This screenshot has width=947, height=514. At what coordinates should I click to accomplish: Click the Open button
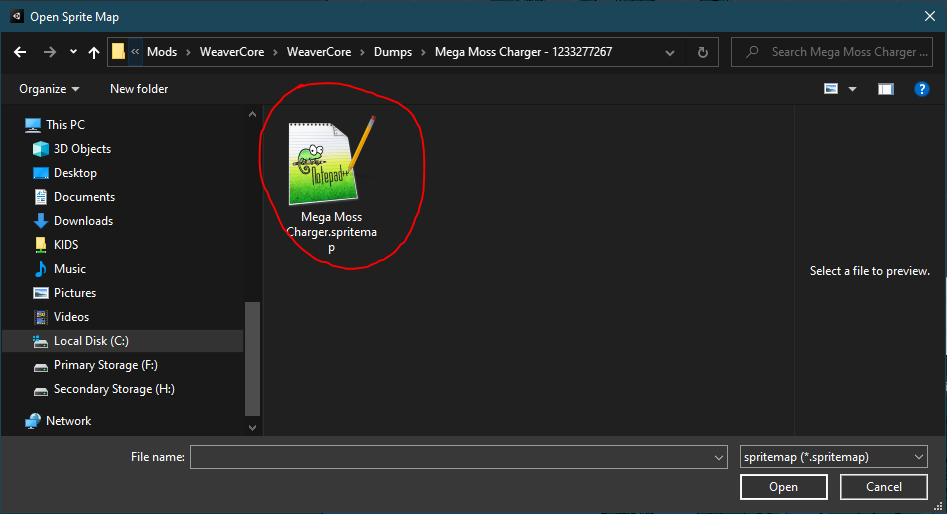click(x=783, y=487)
